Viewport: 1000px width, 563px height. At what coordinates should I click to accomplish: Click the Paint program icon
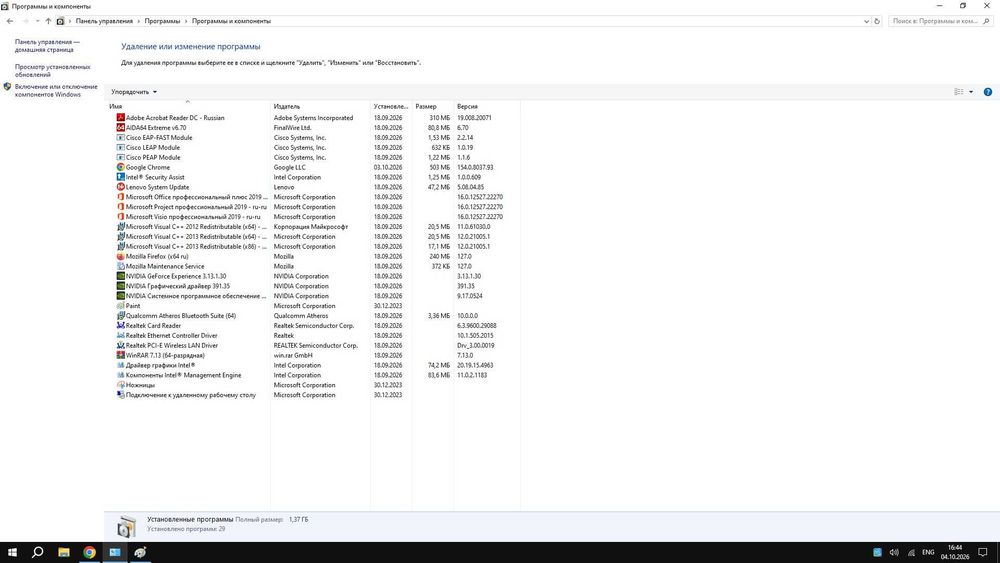pos(121,305)
